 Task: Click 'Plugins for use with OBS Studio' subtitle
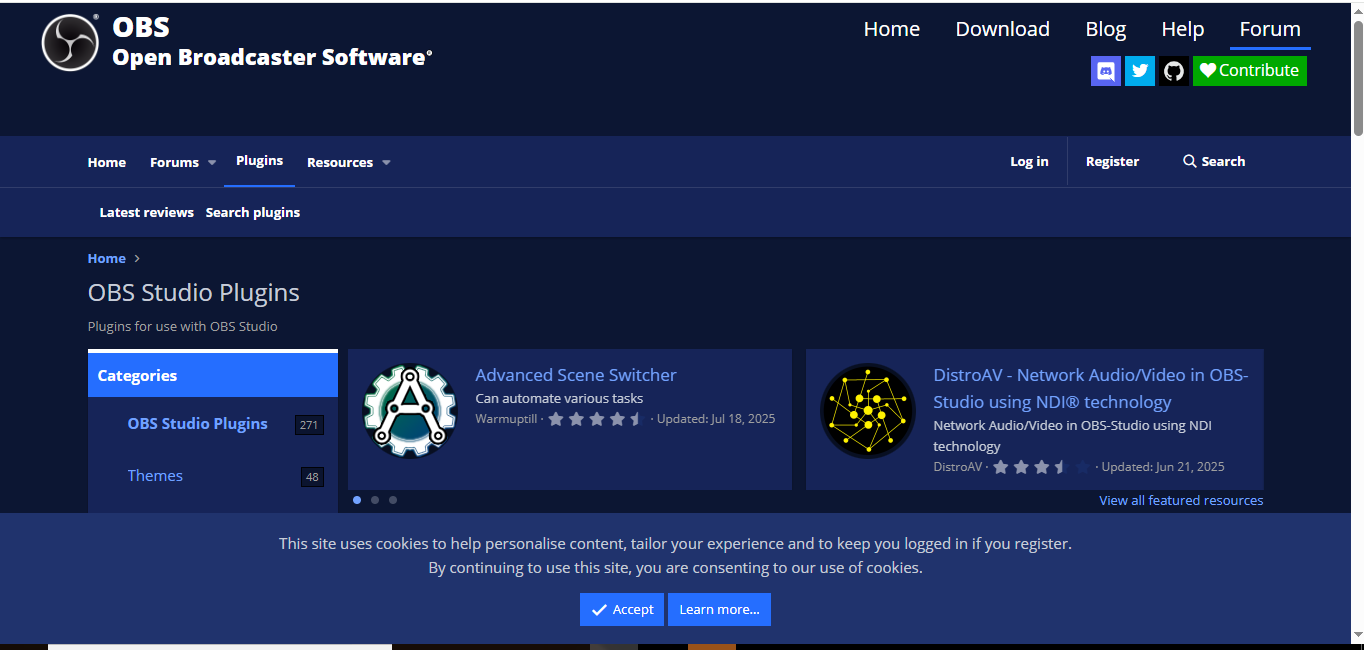click(x=183, y=327)
